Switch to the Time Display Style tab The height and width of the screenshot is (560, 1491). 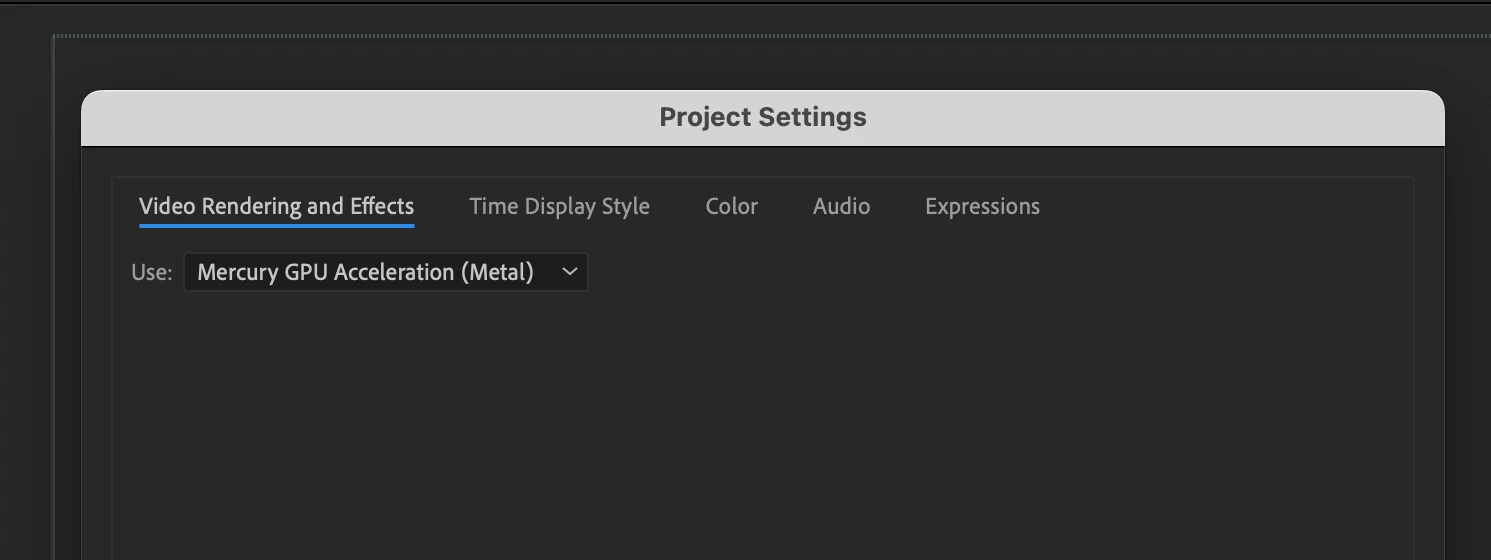(559, 207)
